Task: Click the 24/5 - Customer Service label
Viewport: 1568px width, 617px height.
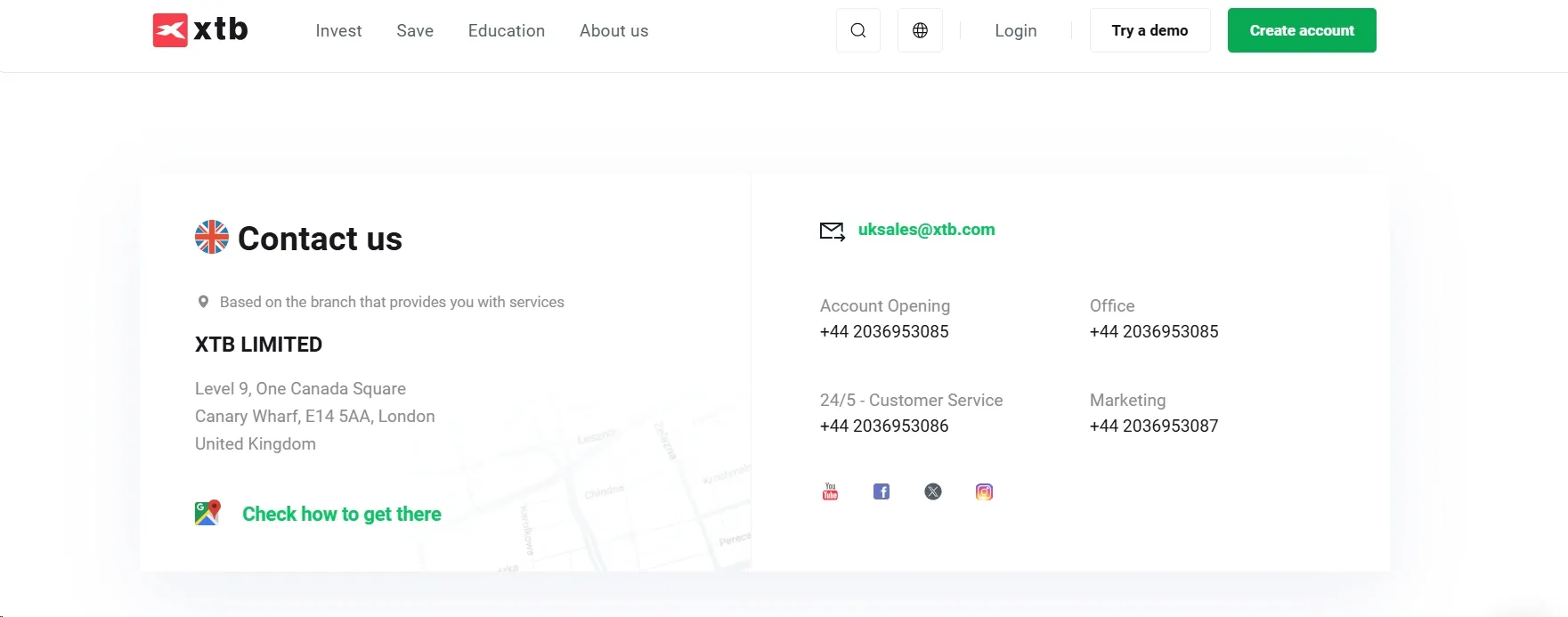Action: click(x=911, y=400)
